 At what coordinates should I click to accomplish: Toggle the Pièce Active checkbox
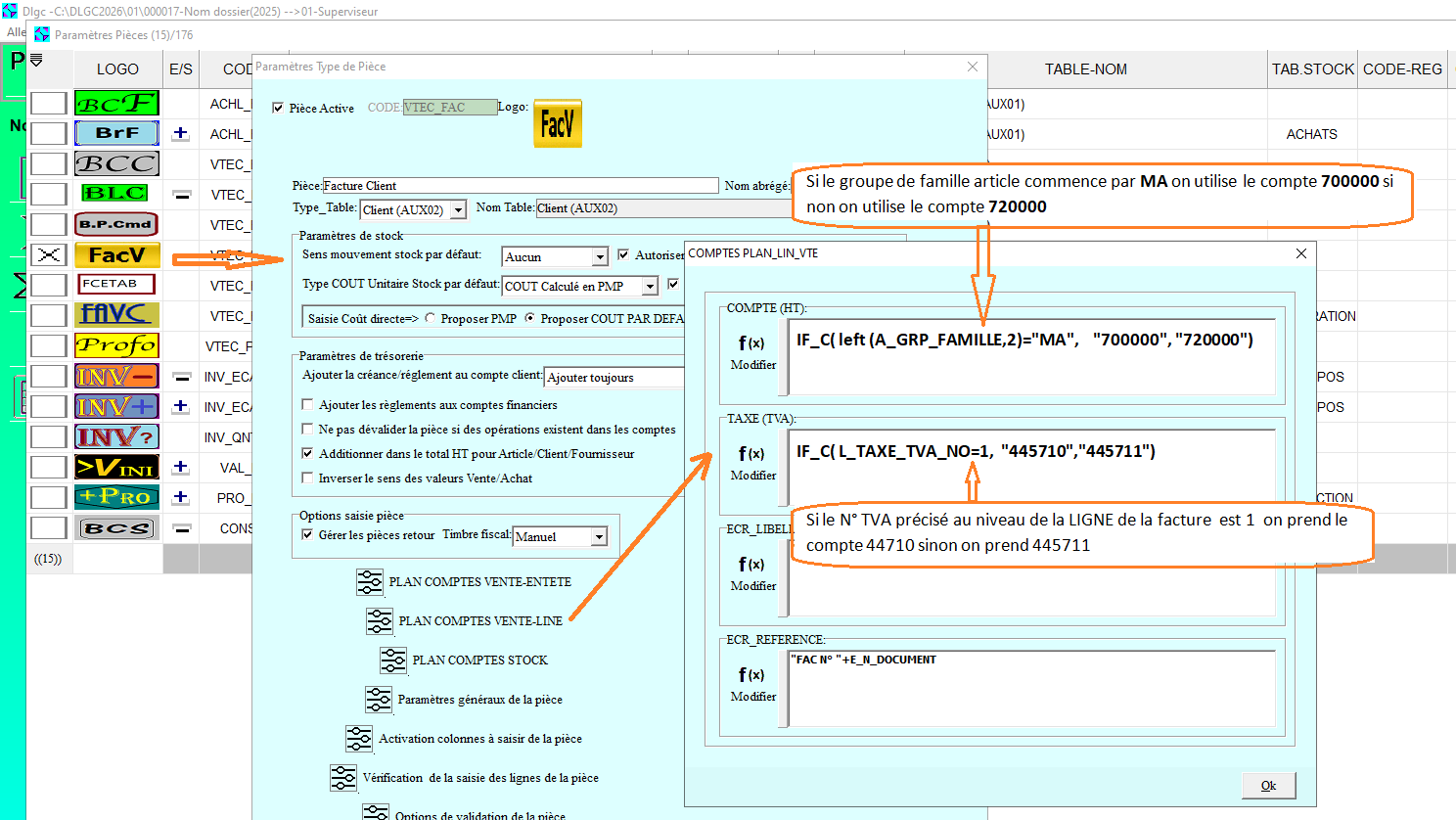278,109
